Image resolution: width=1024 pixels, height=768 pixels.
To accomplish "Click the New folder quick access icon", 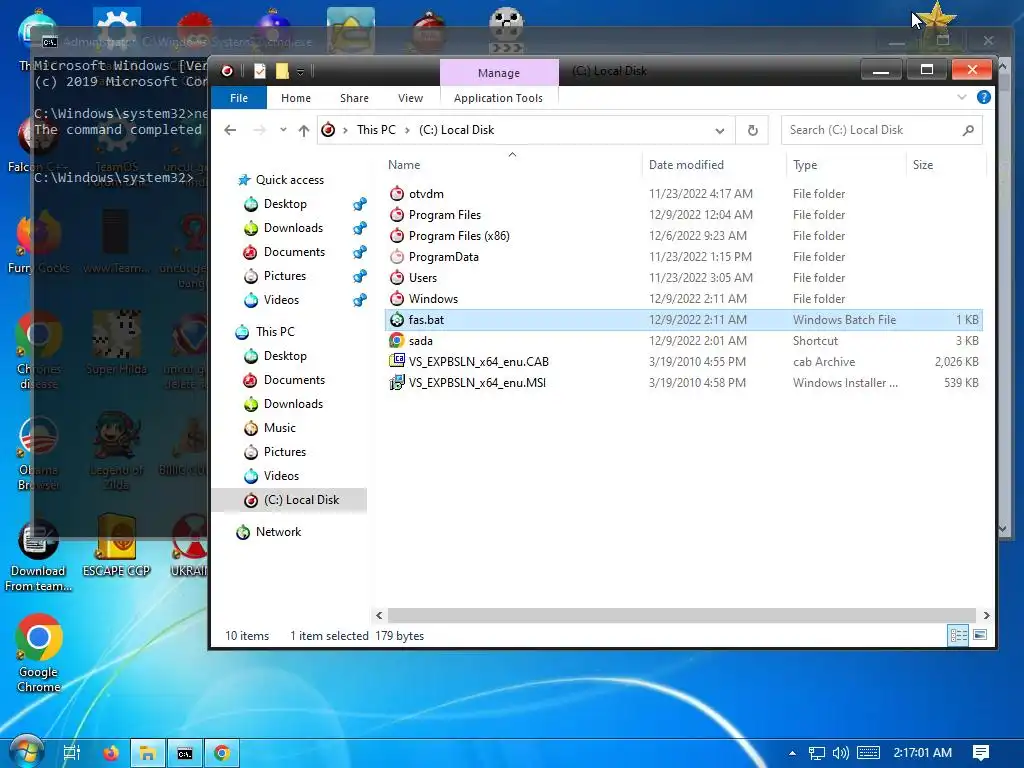I will coord(282,71).
